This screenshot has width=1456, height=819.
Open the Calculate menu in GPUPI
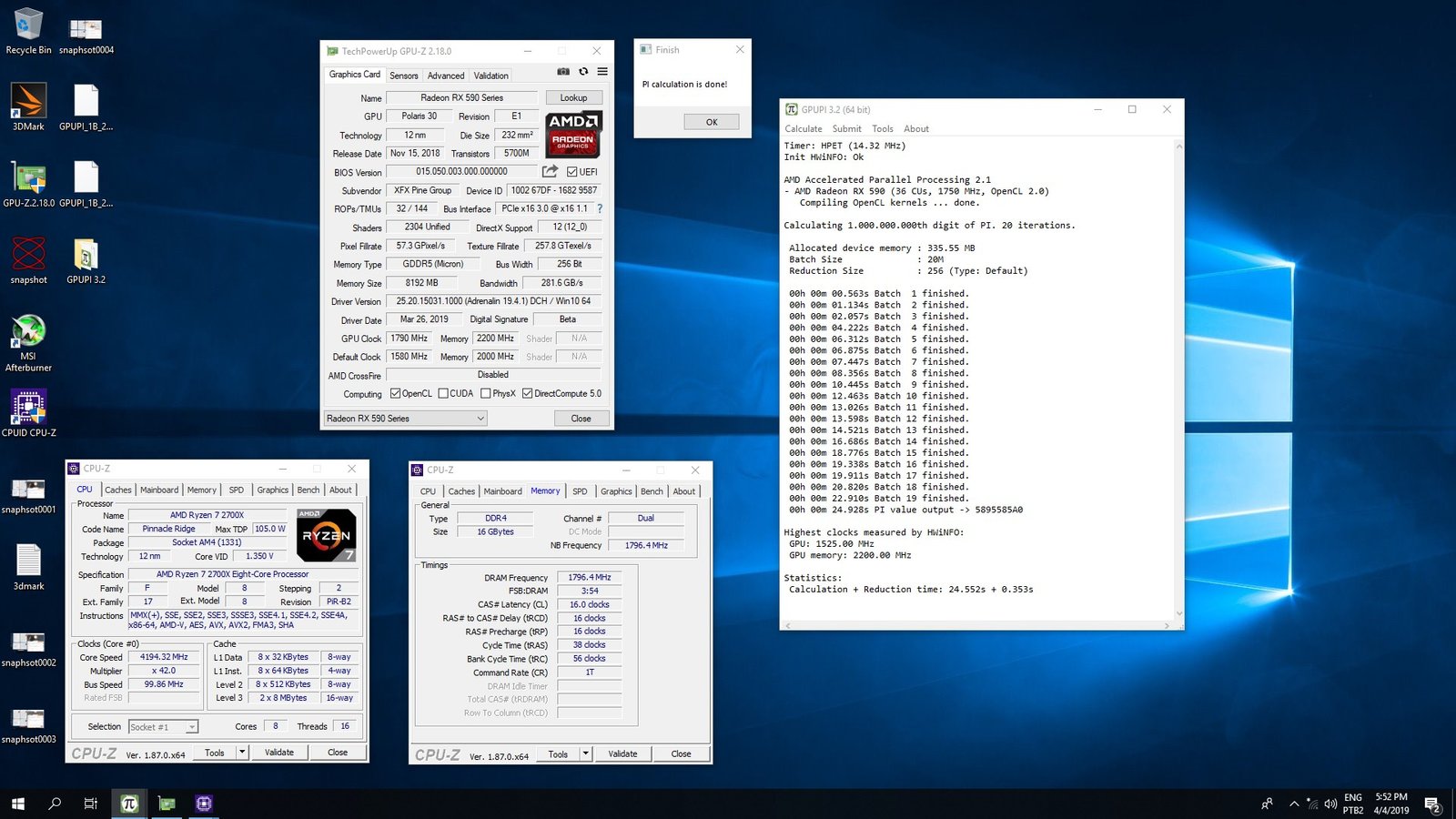(803, 129)
